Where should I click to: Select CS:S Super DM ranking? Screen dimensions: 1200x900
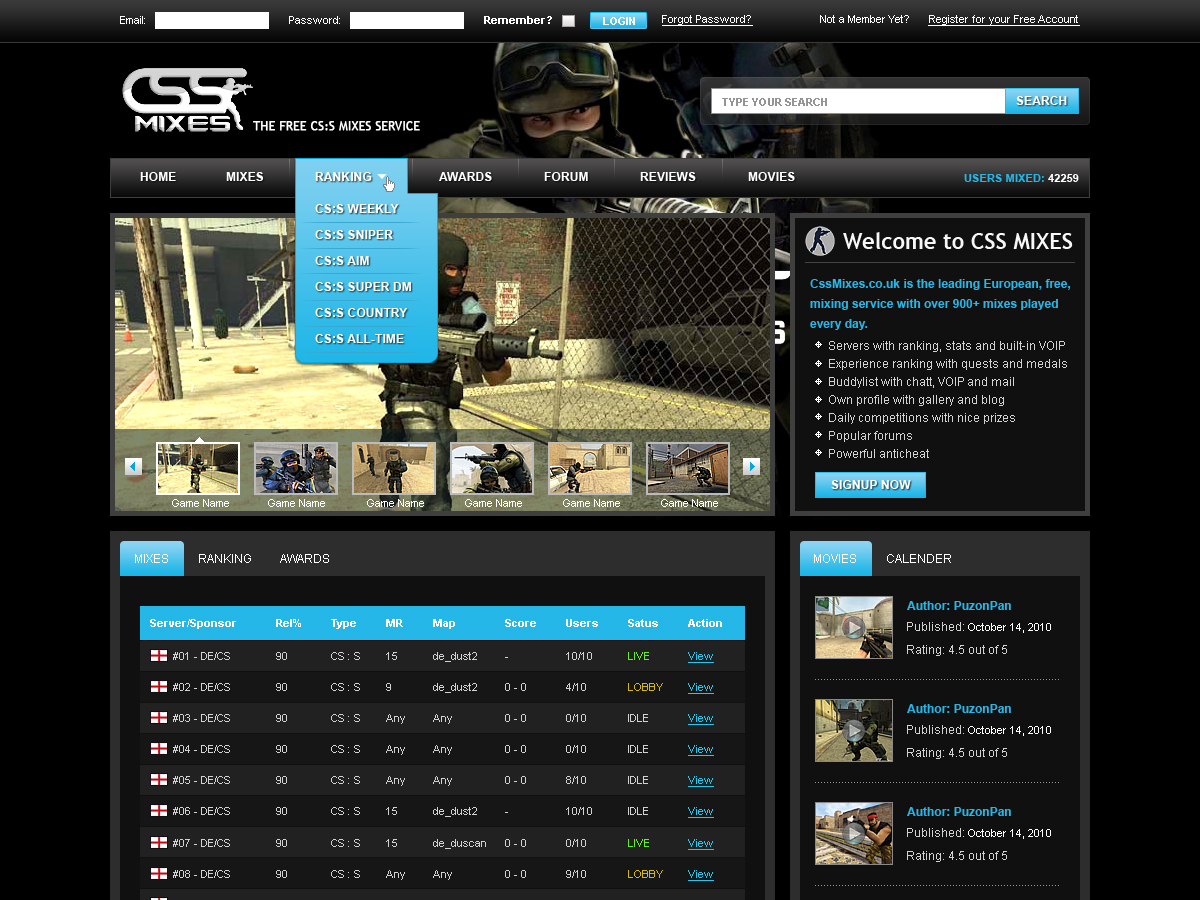pos(363,287)
